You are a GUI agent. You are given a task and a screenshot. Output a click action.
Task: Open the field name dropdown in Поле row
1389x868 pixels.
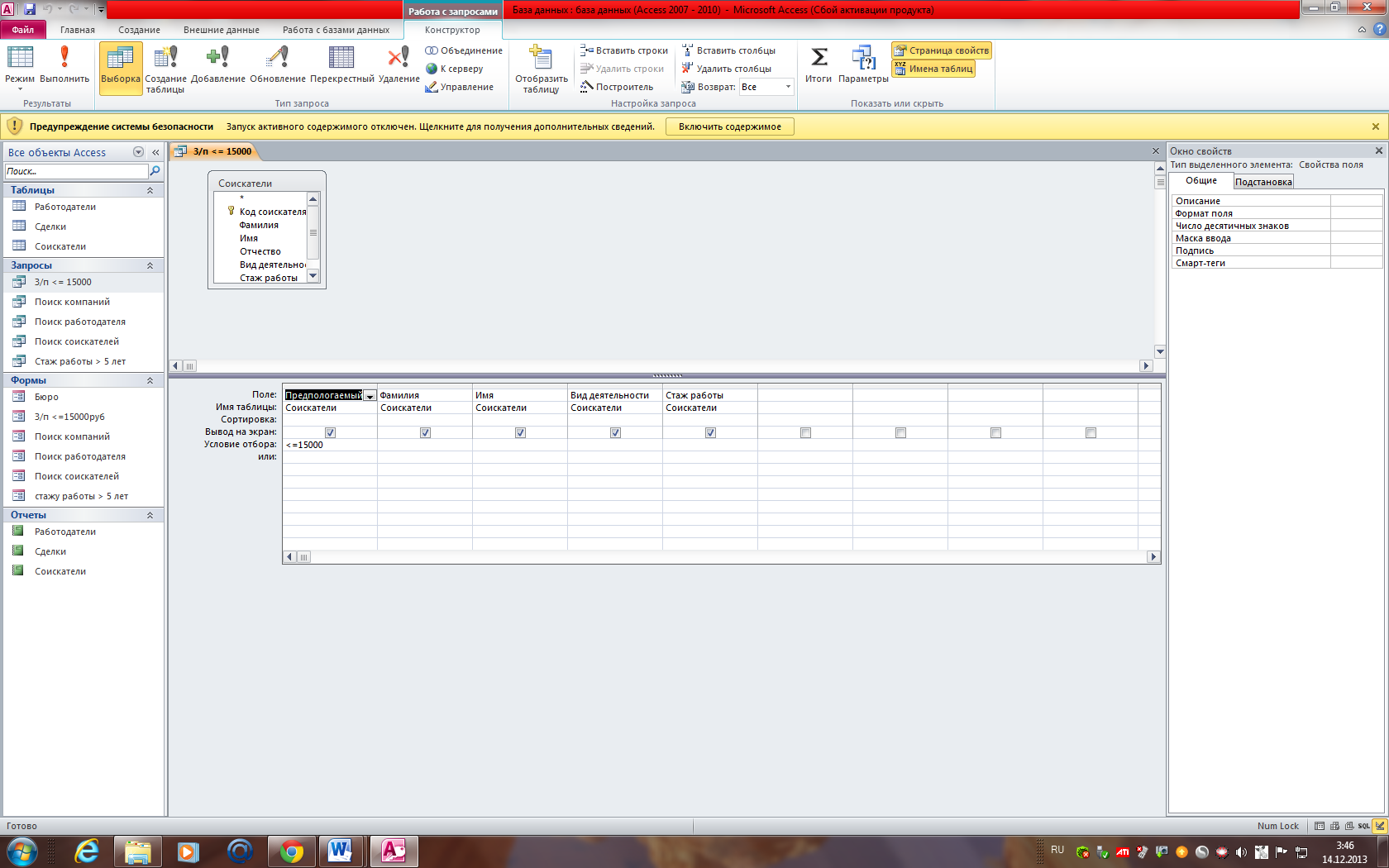(370, 396)
